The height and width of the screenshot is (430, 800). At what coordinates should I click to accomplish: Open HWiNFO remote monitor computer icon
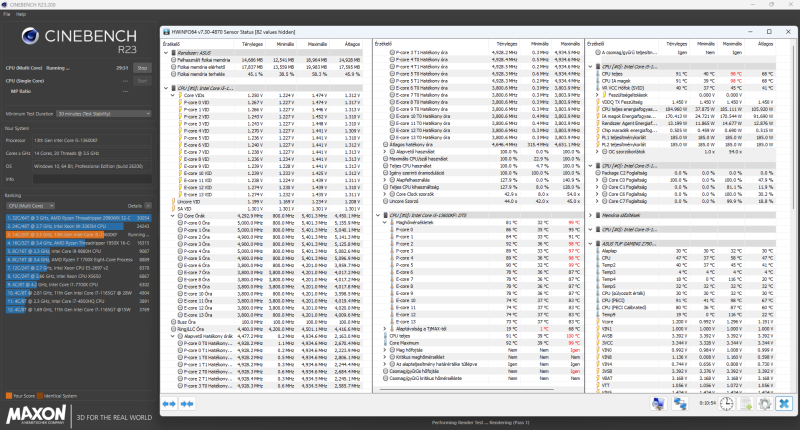[658, 404]
